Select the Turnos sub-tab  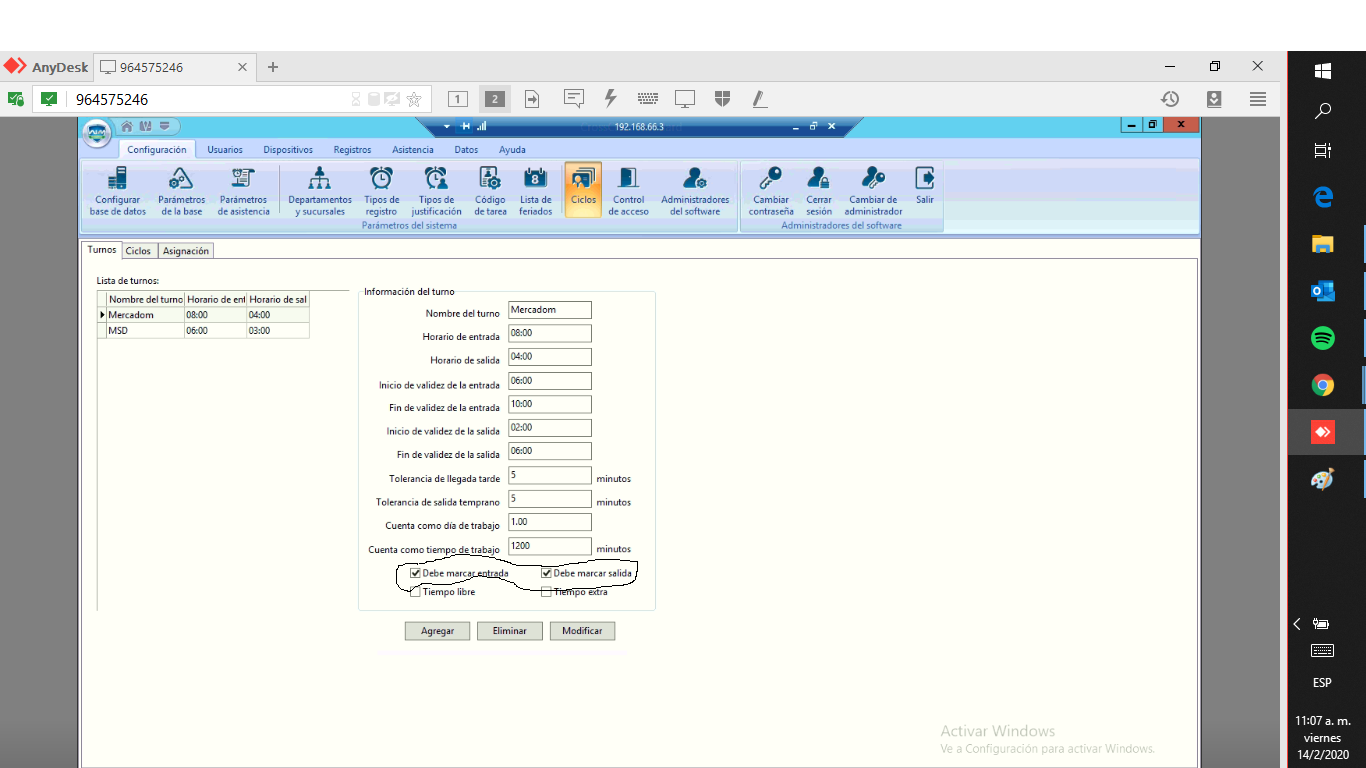tap(102, 250)
